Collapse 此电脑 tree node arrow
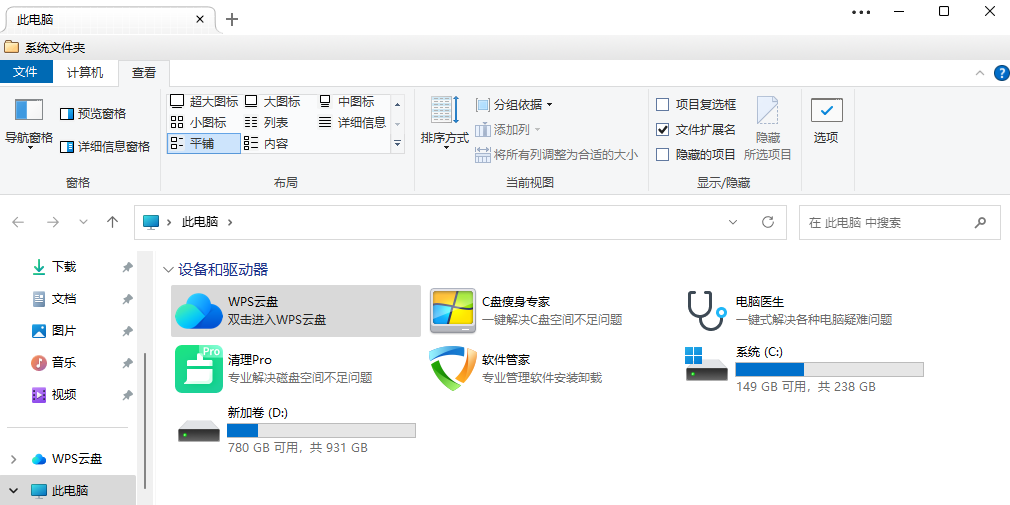The image size is (1010, 505). tap(14, 491)
